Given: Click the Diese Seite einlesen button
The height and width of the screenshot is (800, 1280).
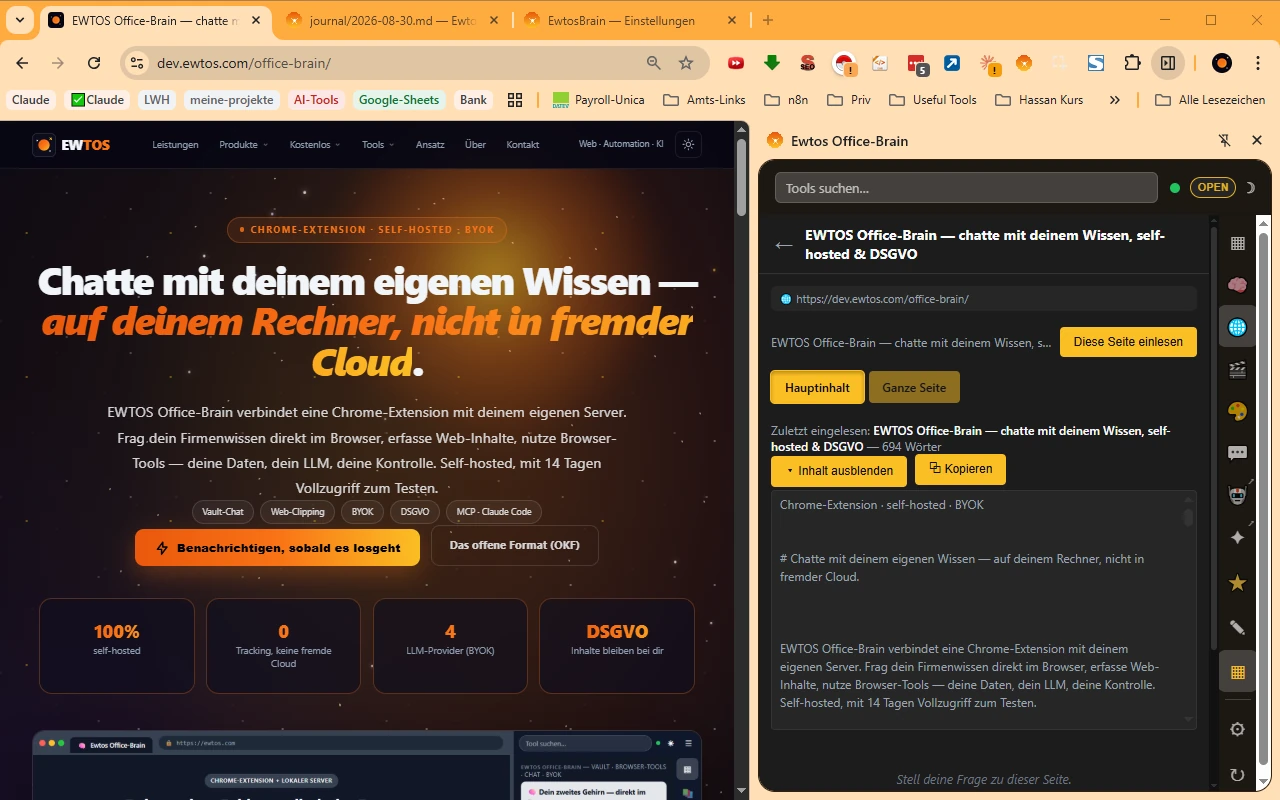Looking at the screenshot, I should [x=1128, y=342].
